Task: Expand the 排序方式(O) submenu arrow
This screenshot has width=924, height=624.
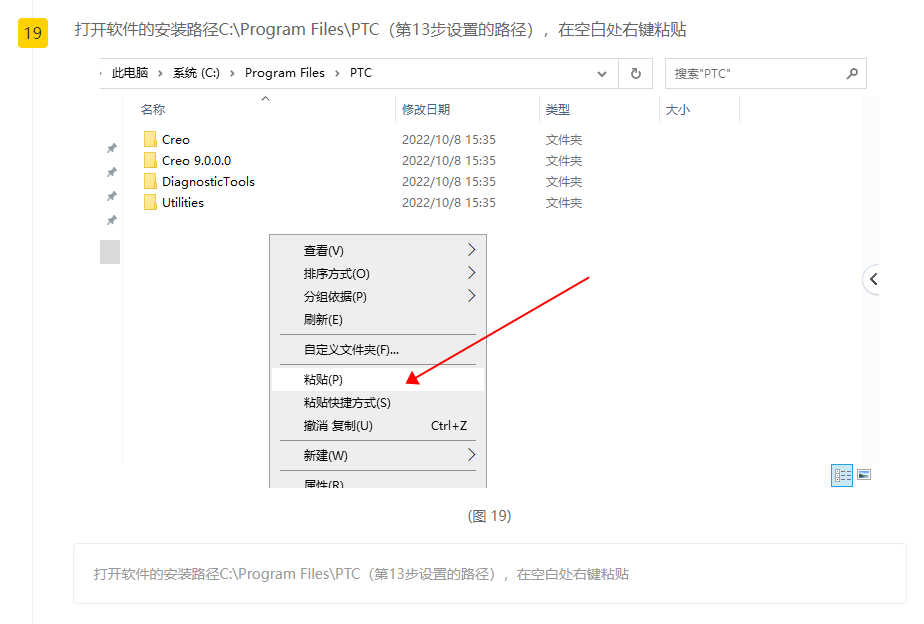Action: tap(471, 273)
